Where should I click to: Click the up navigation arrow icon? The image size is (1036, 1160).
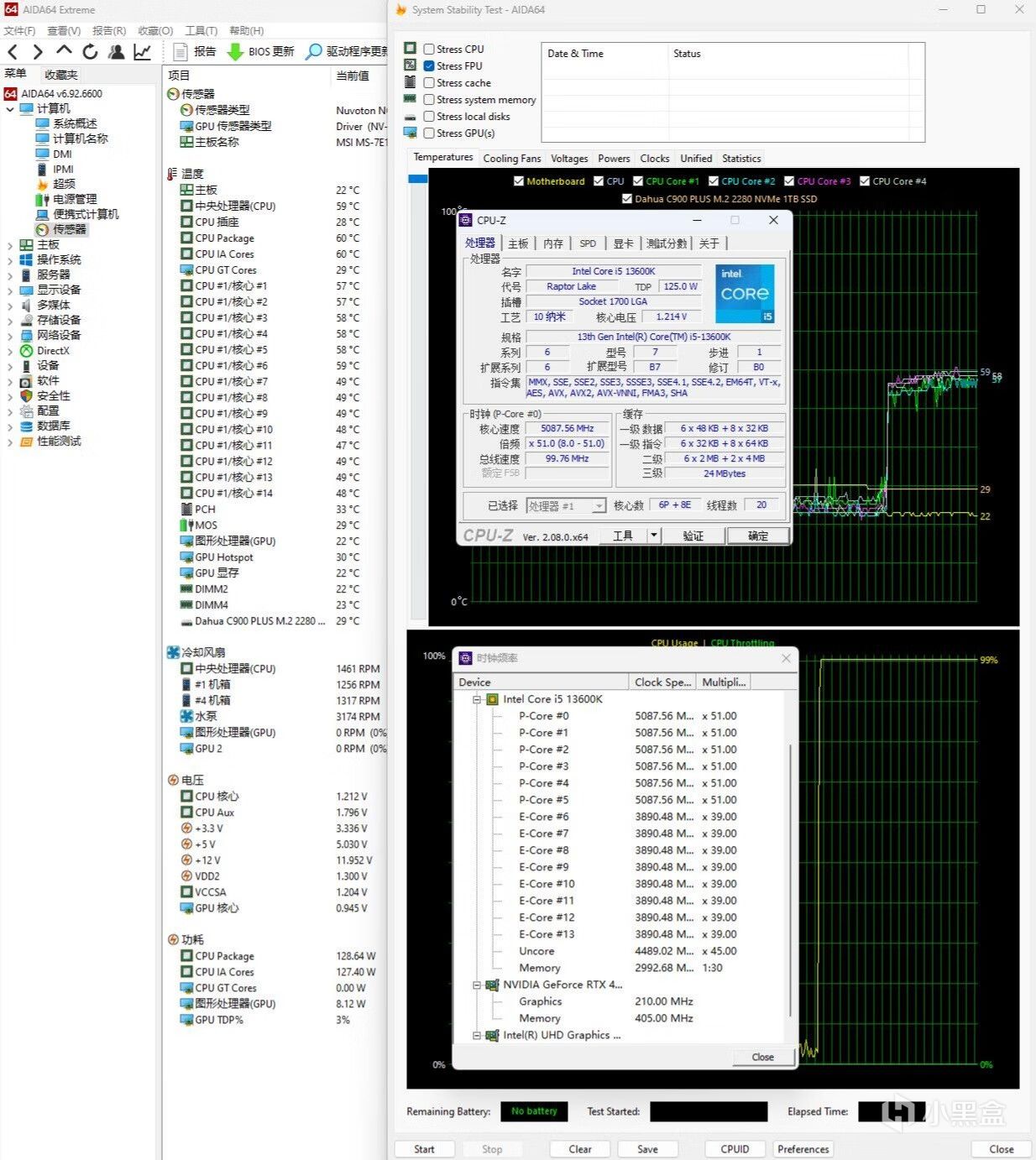pyautogui.click(x=64, y=52)
